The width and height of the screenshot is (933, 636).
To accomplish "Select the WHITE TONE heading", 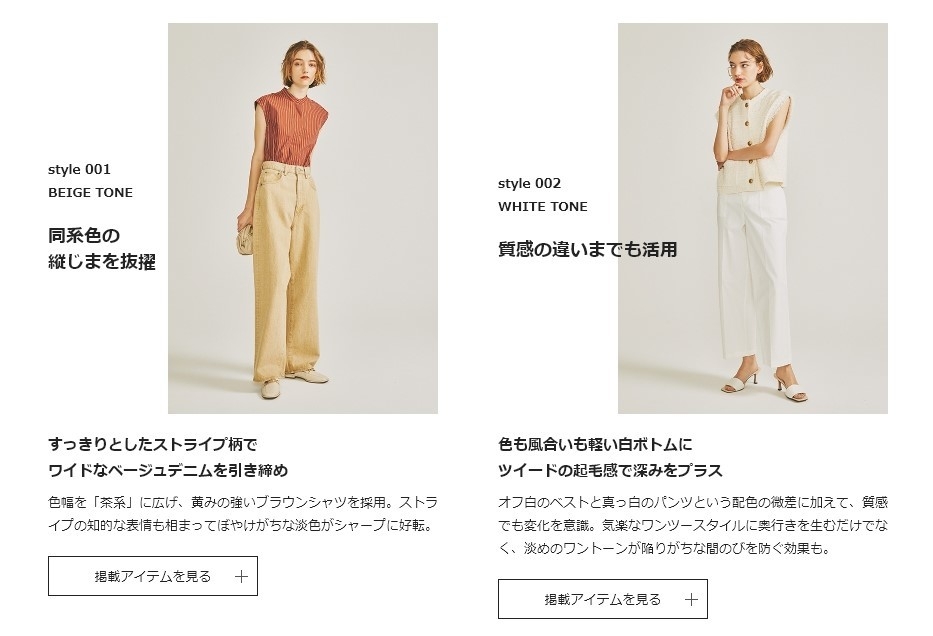I will [x=543, y=207].
